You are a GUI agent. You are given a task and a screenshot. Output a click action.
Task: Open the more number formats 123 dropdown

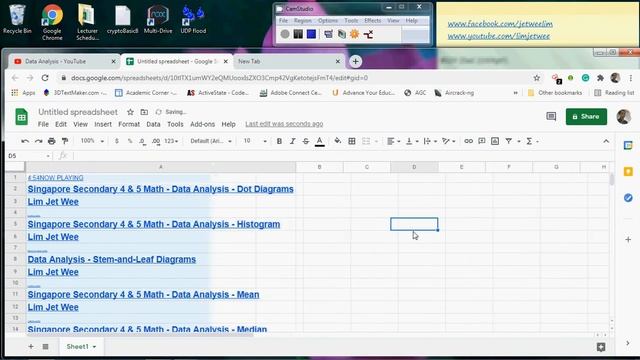(x=171, y=141)
